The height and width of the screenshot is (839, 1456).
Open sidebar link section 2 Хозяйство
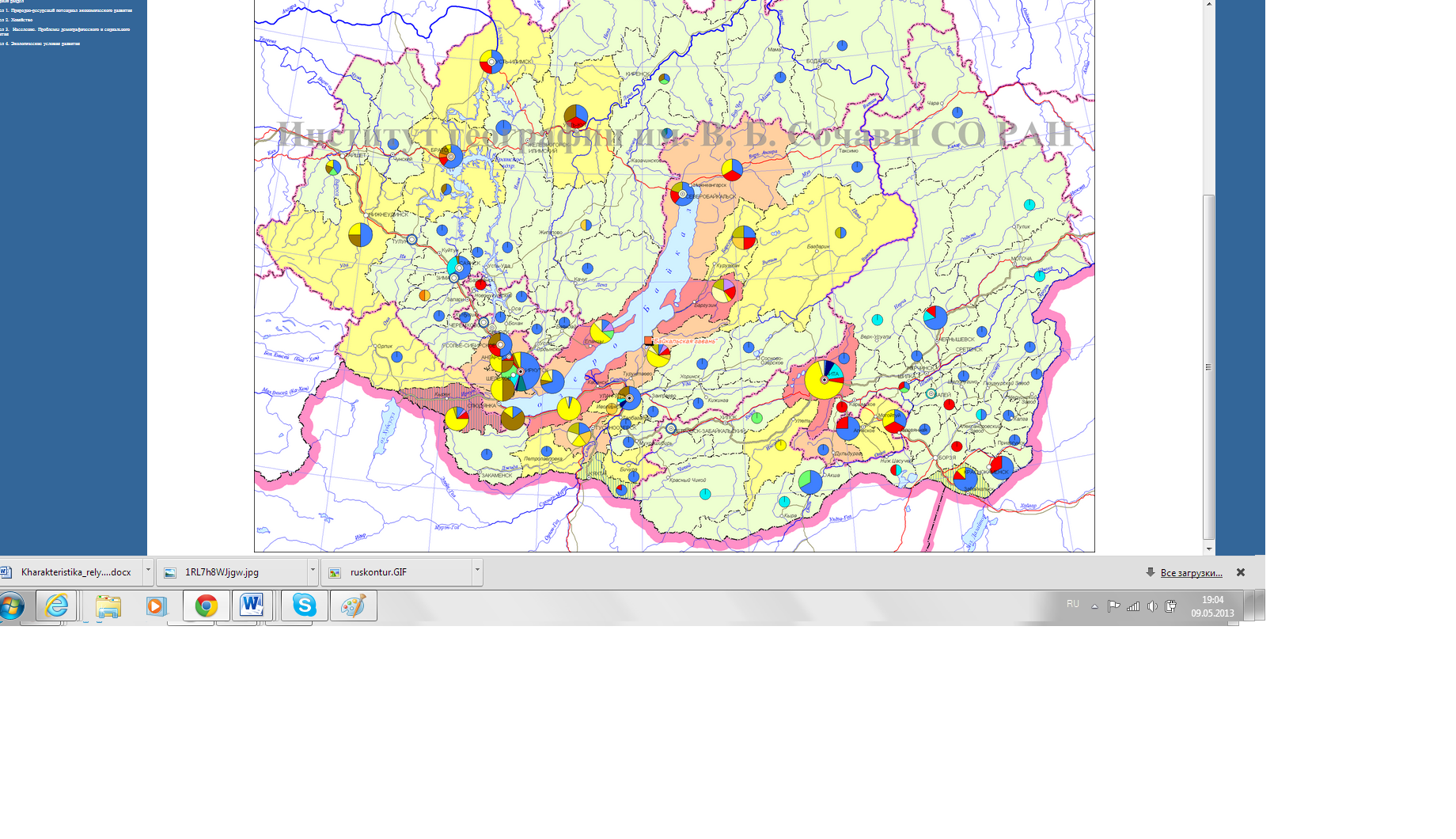[x=17, y=20]
